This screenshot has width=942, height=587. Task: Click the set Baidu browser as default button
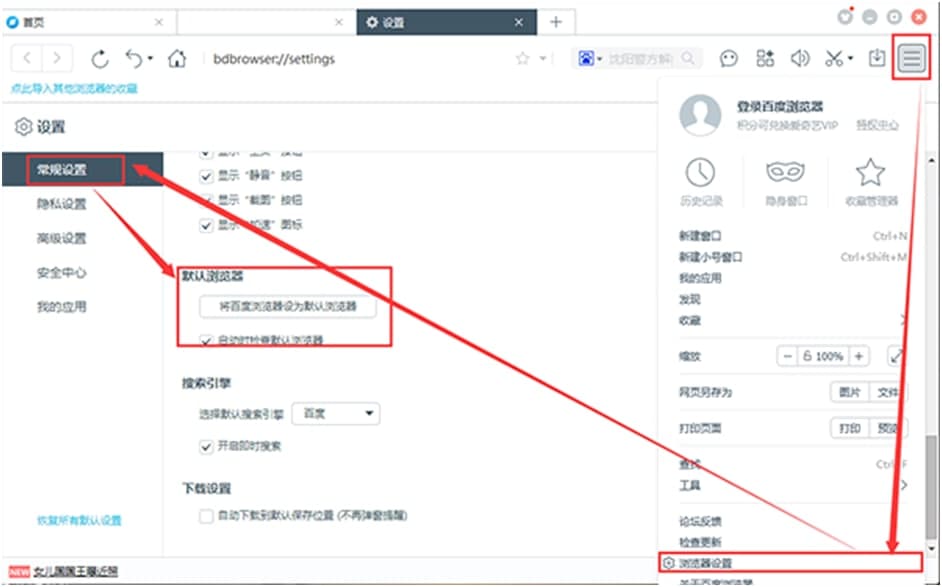pyautogui.click(x=288, y=306)
